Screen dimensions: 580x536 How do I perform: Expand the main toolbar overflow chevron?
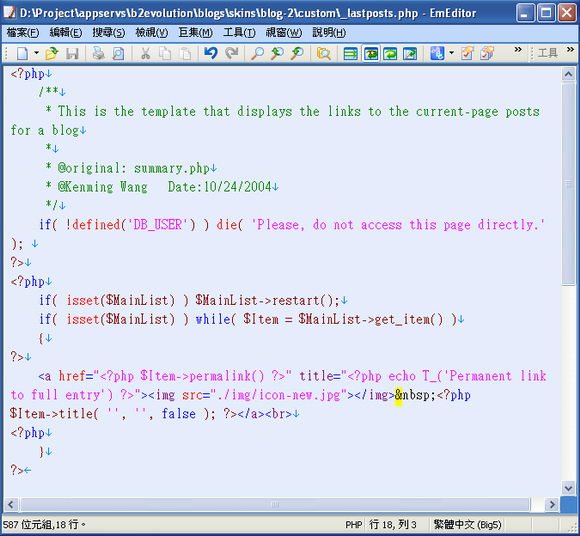518,50
